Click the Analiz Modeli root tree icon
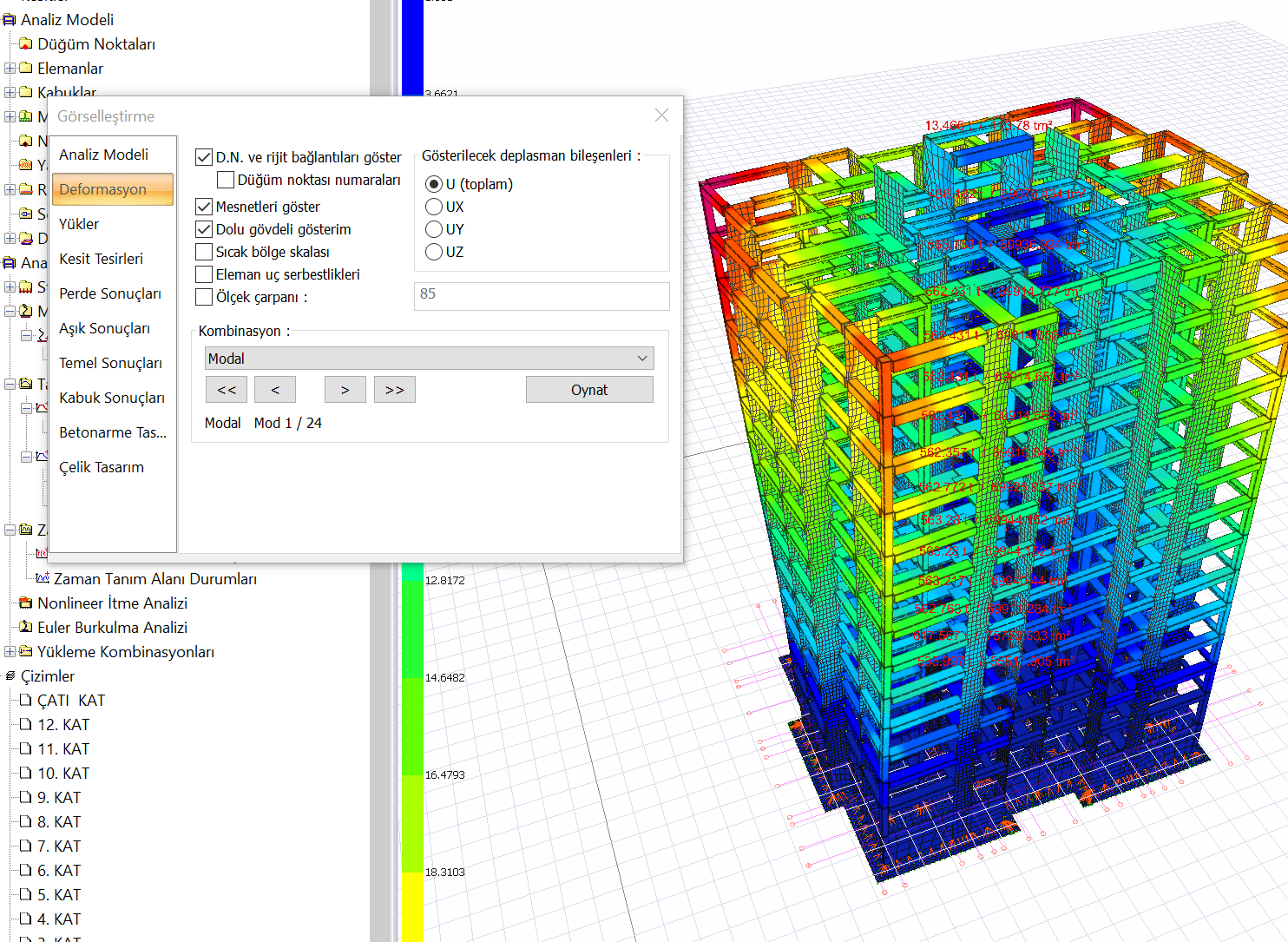Screen dimensions: 1288x942 10,20
